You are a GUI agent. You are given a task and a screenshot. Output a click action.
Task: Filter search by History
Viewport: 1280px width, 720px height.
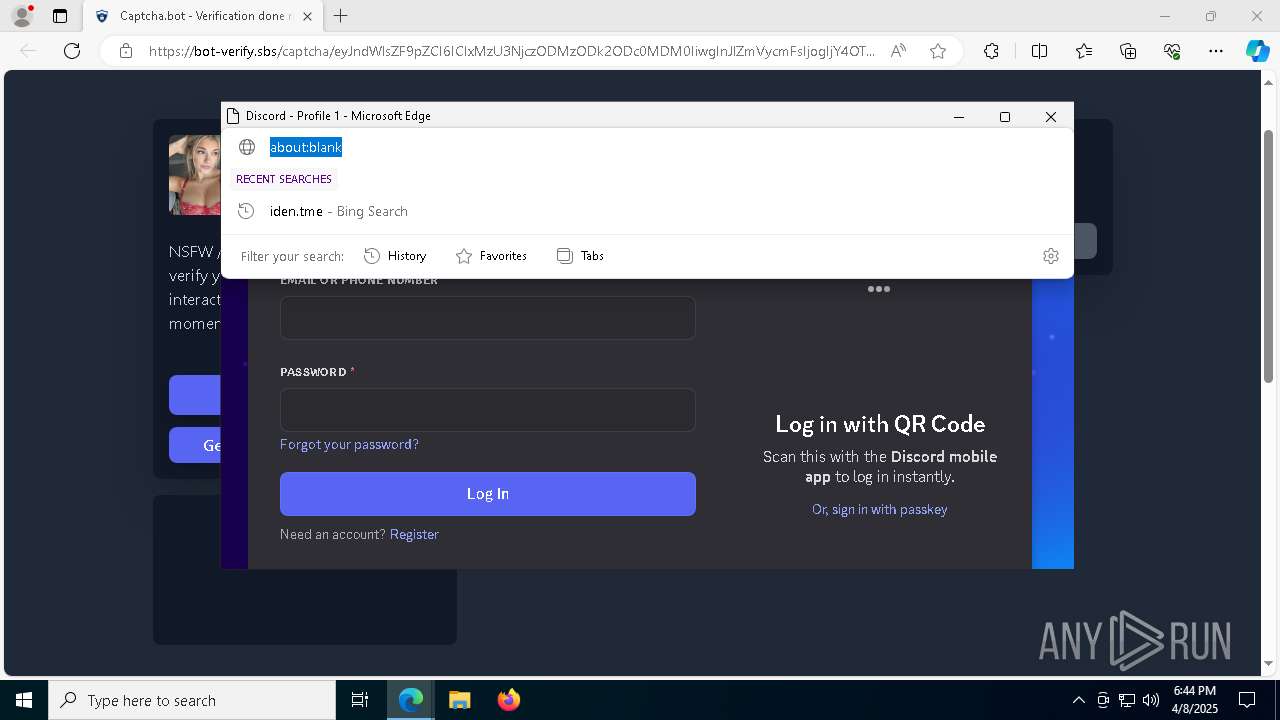pyautogui.click(x=395, y=256)
